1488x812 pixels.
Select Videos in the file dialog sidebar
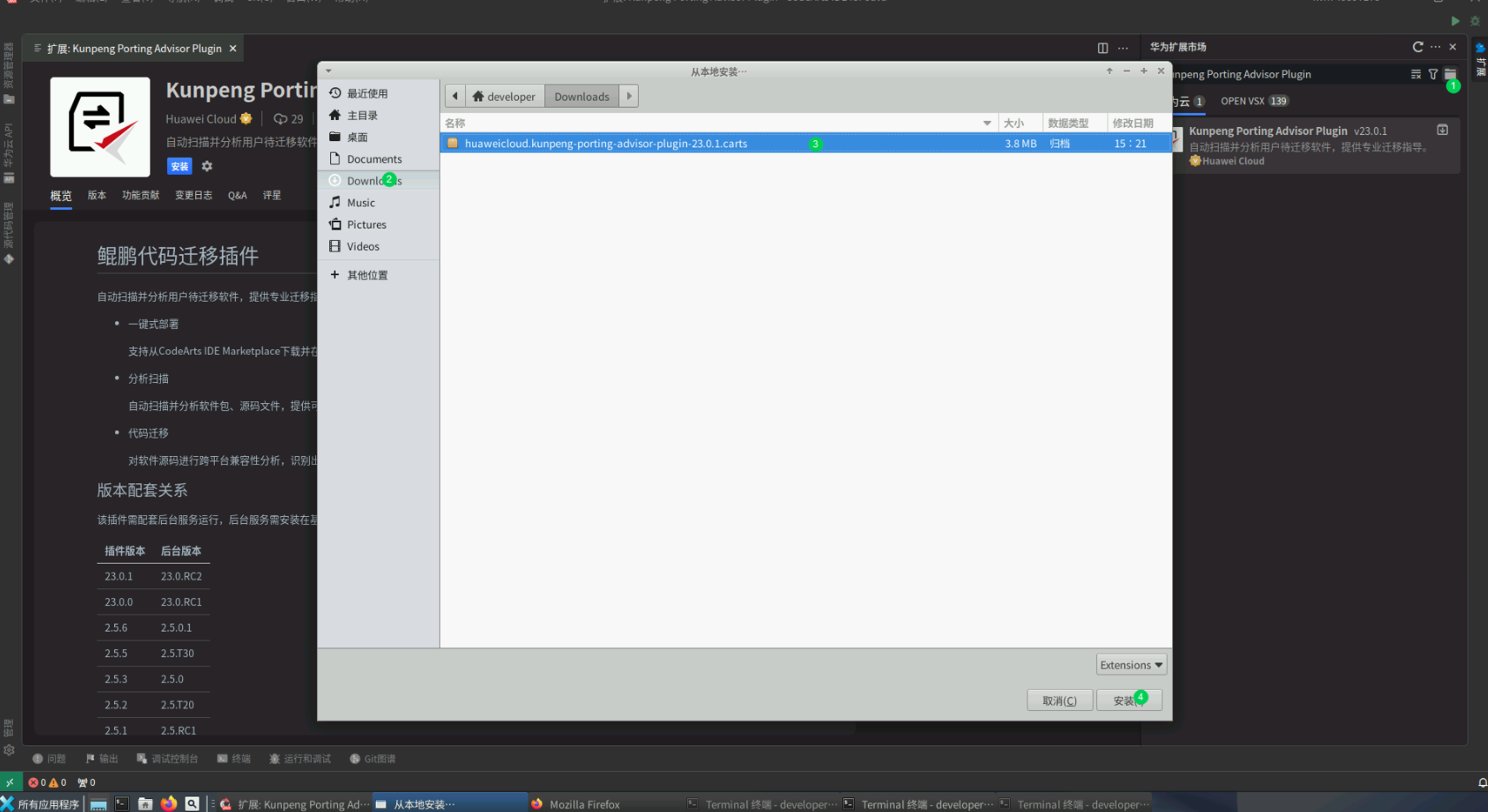click(378, 246)
